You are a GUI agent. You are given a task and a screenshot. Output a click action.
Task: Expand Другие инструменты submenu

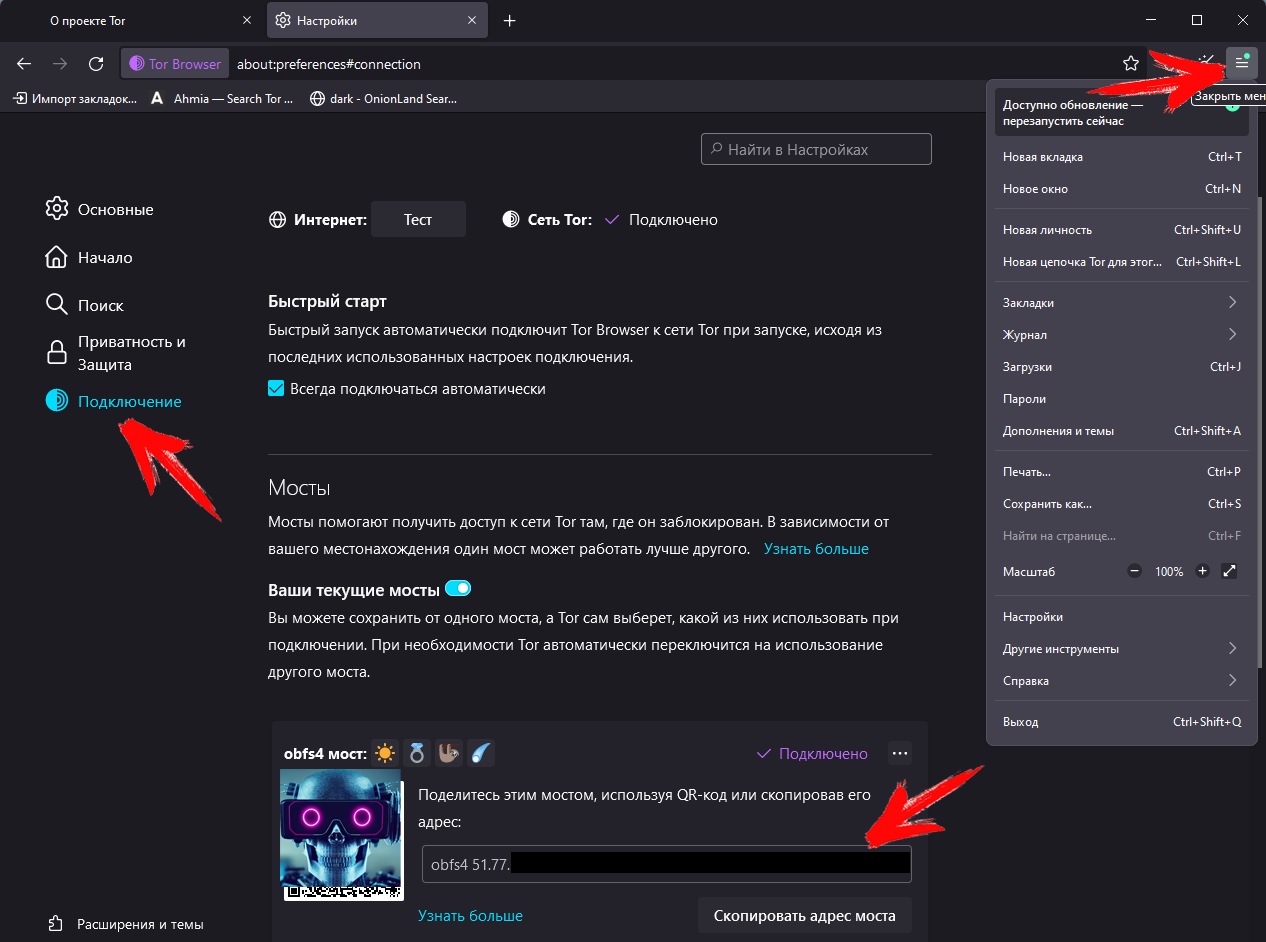coord(1122,648)
